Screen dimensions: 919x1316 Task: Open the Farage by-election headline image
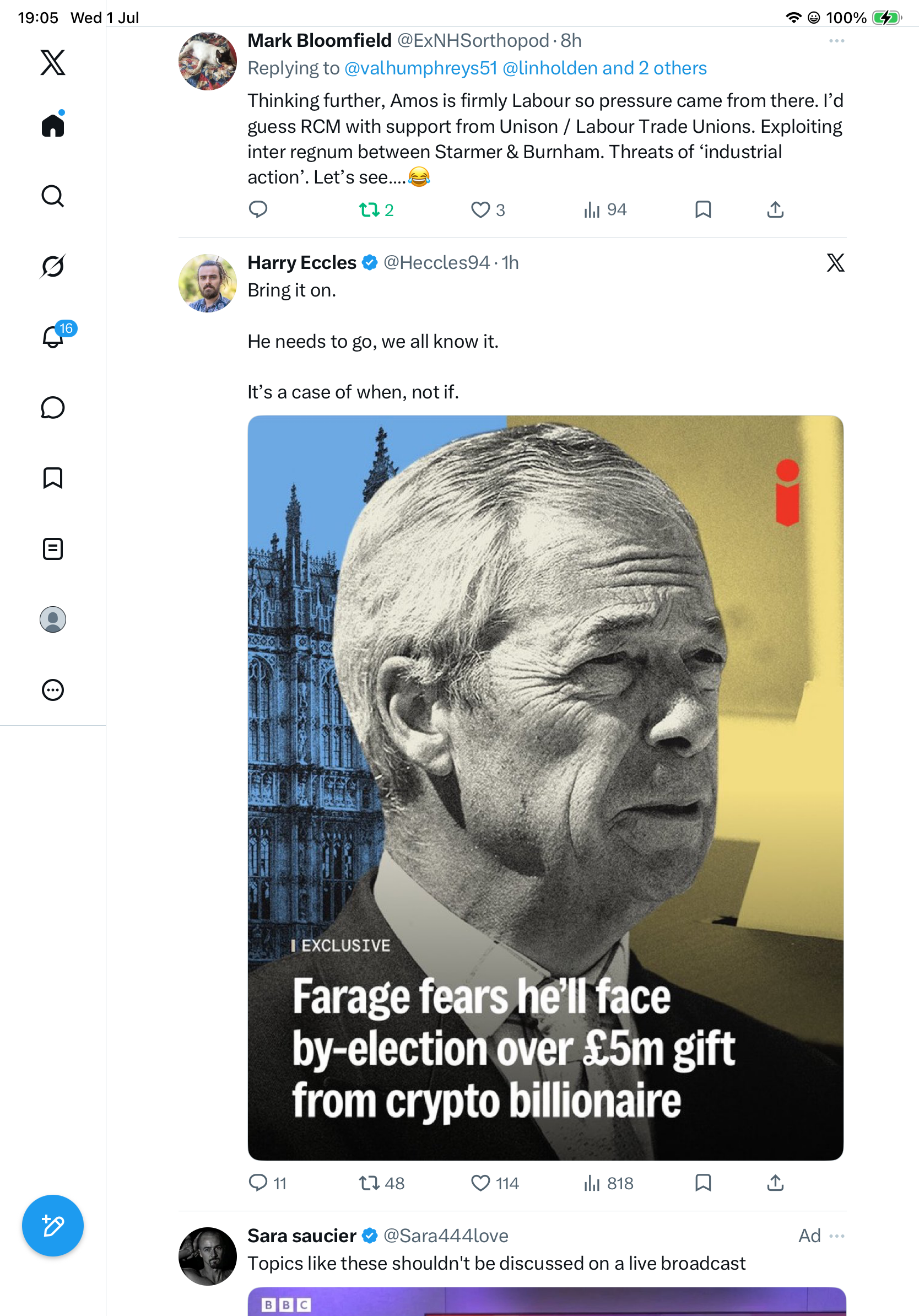pyautogui.click(x=545, y=788)
